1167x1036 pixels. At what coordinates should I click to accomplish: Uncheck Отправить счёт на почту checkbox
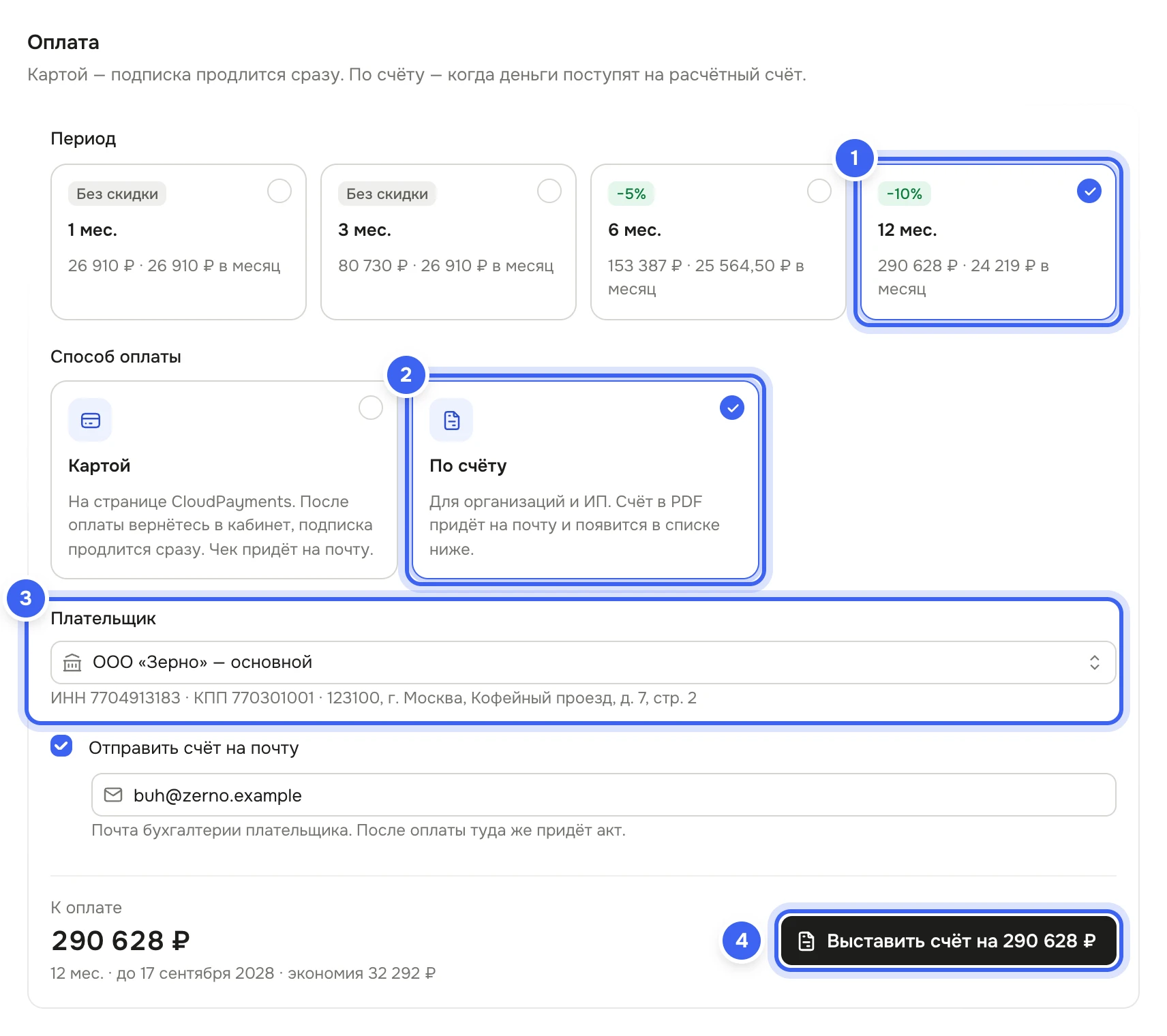[x=61, y=746]
